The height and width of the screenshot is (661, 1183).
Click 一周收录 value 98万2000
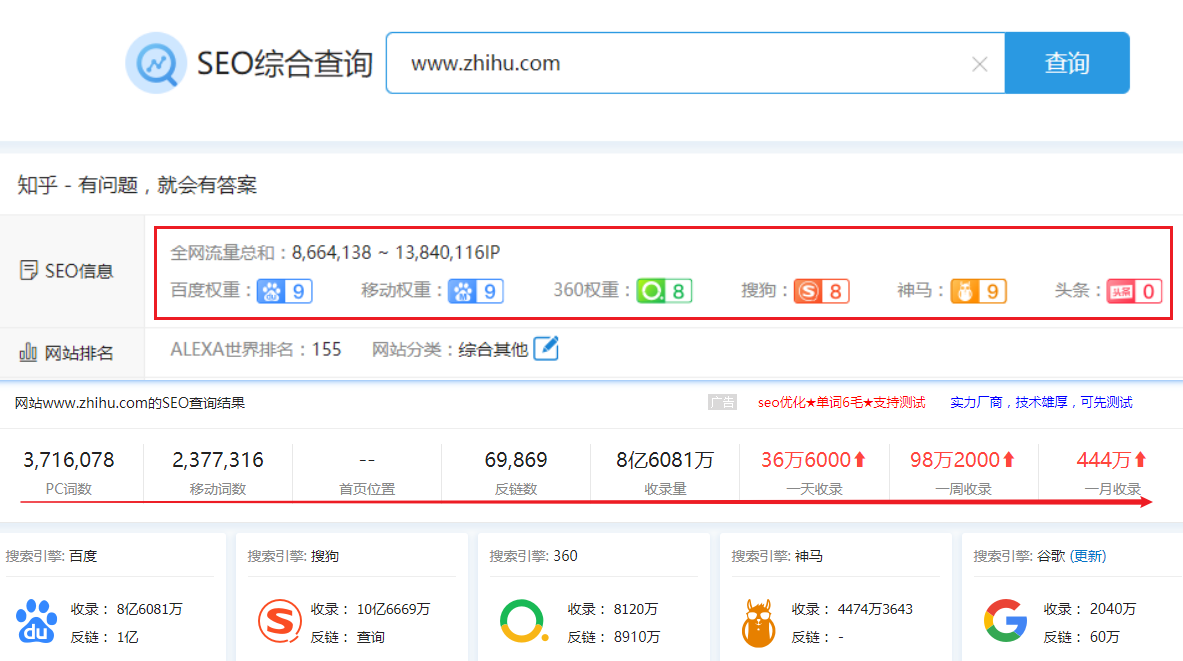(963, 460)
